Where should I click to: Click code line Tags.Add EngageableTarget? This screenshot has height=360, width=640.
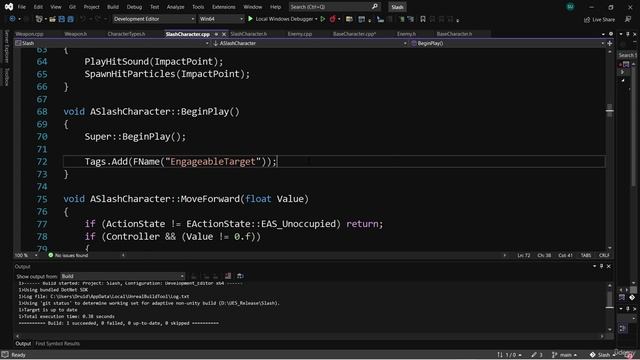[x=180, y=162]
